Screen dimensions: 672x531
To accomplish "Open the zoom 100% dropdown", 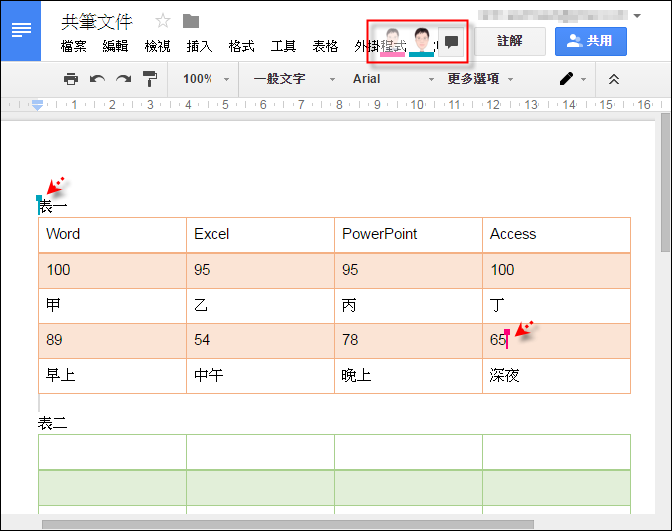I will click(206, 79).
